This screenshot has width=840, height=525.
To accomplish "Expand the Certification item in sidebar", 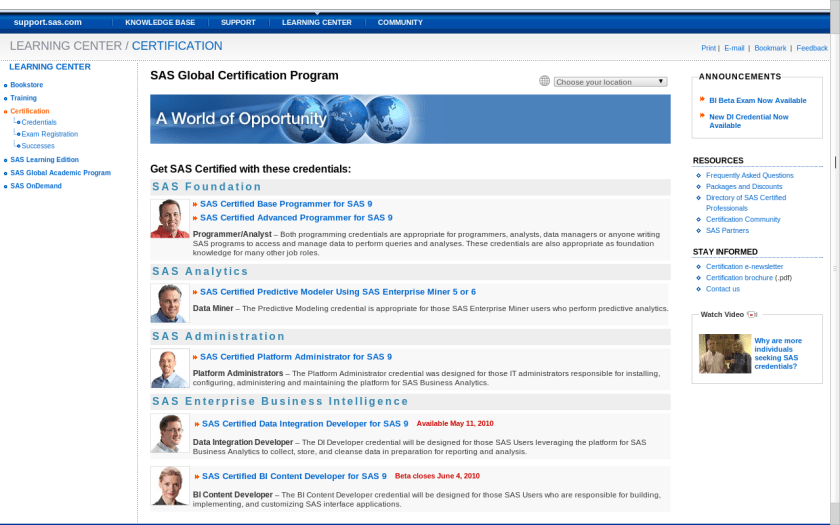I will pos(30,111).
